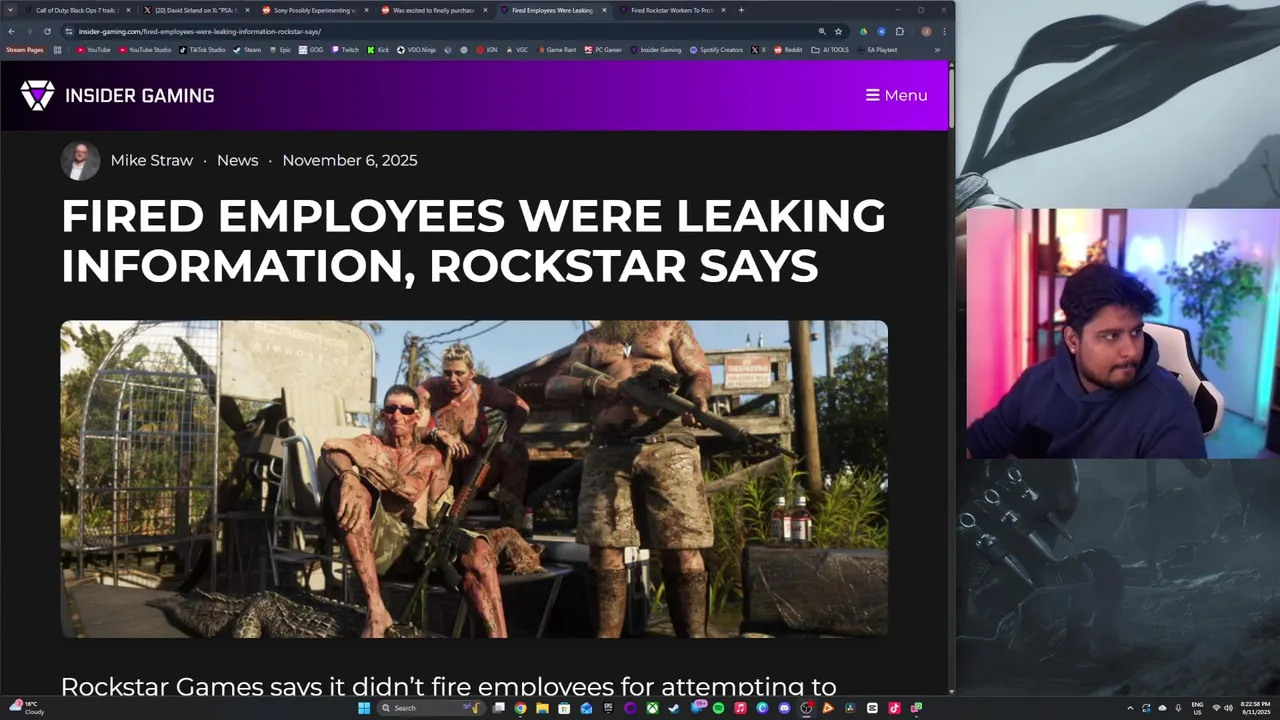The image size is (1280, 720).
Task: Open the Game Rant bookmark
Action: (556, 49)
